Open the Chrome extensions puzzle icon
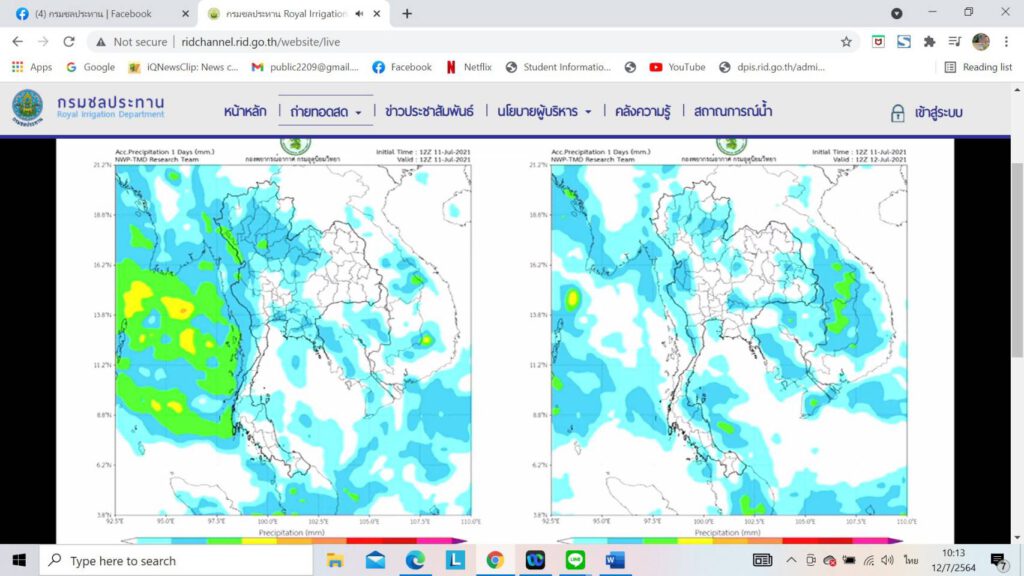1024x576 pixels. coord(929,42)
